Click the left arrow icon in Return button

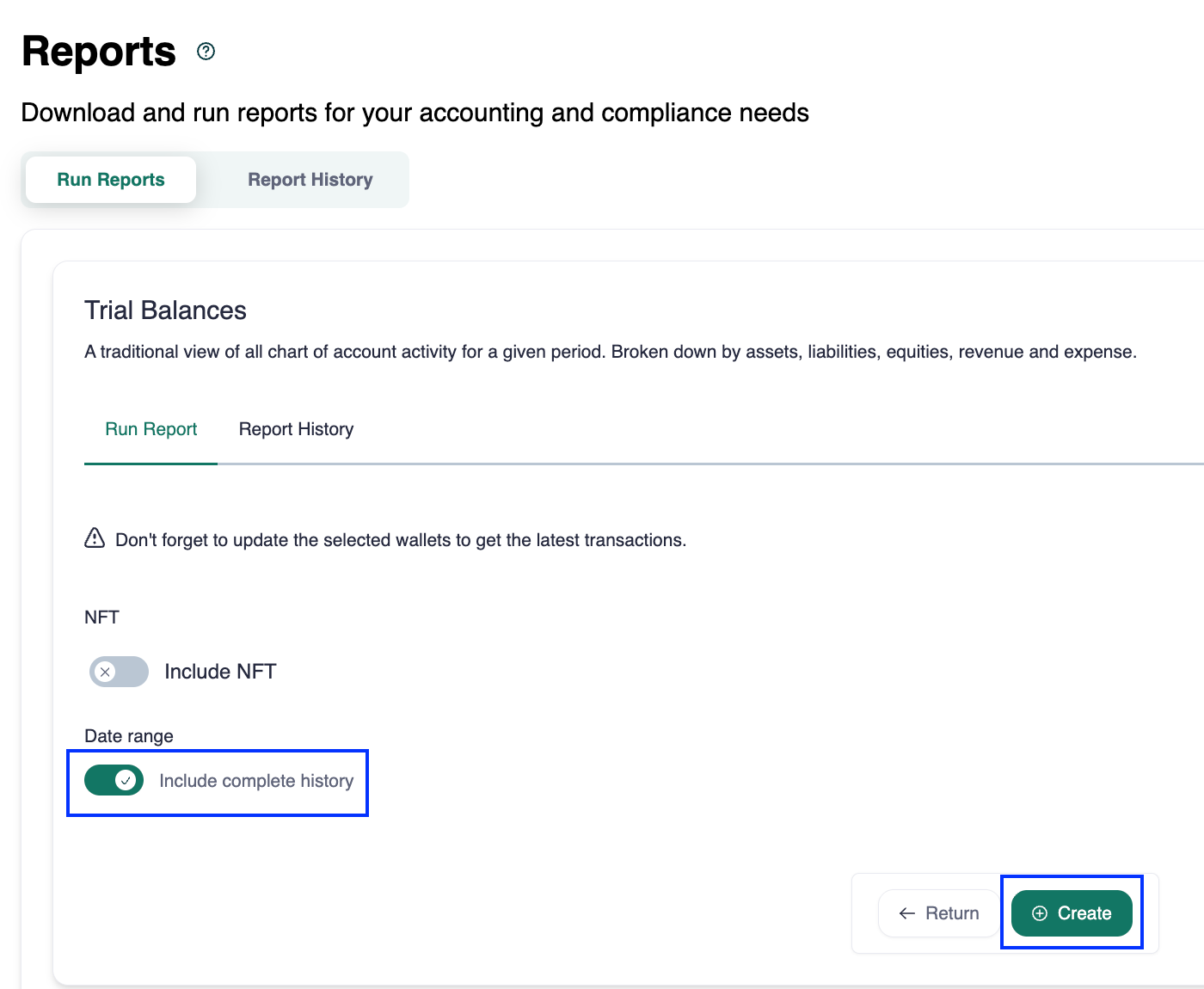point(906,913)
